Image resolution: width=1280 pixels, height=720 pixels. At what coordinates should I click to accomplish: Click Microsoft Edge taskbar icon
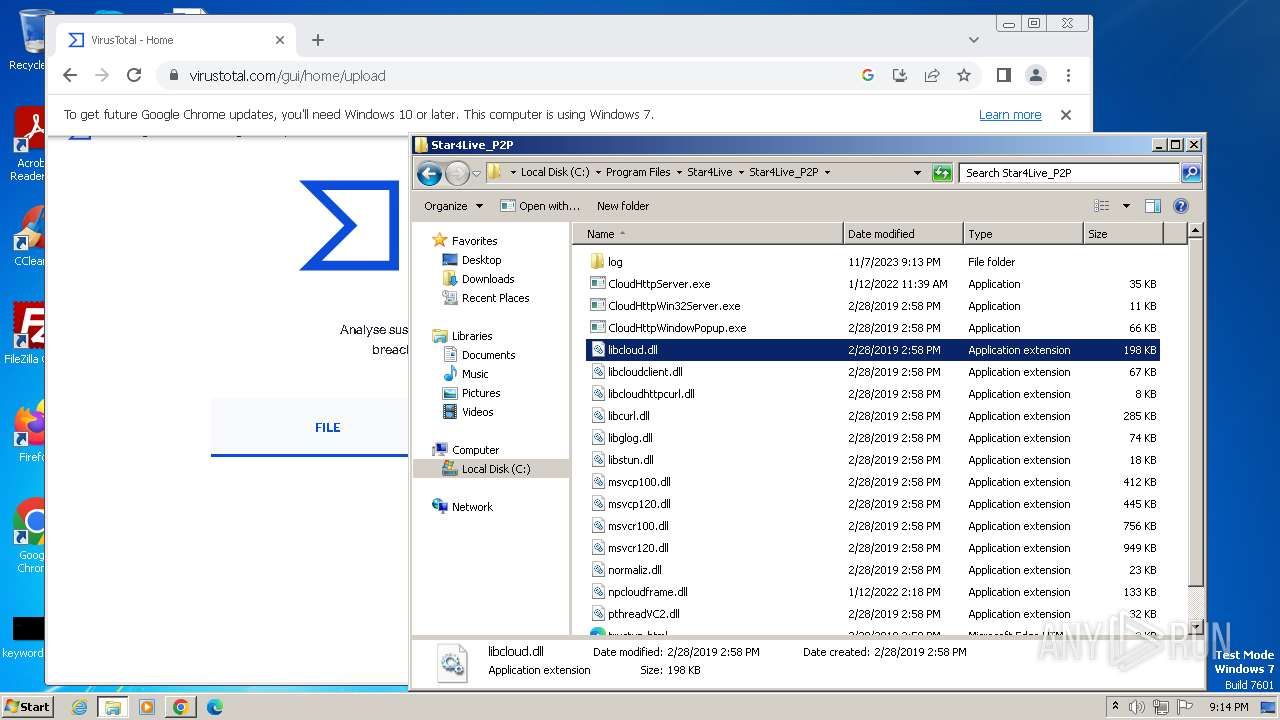coord(214,707)
